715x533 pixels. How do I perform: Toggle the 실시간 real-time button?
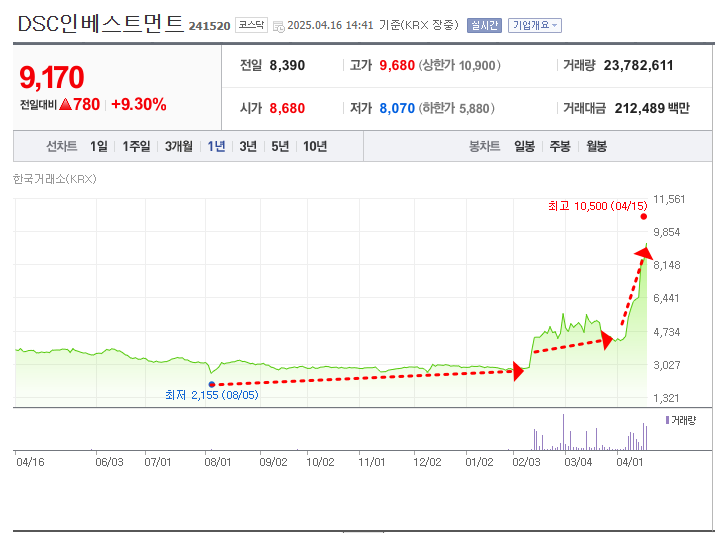pos(484,26)
